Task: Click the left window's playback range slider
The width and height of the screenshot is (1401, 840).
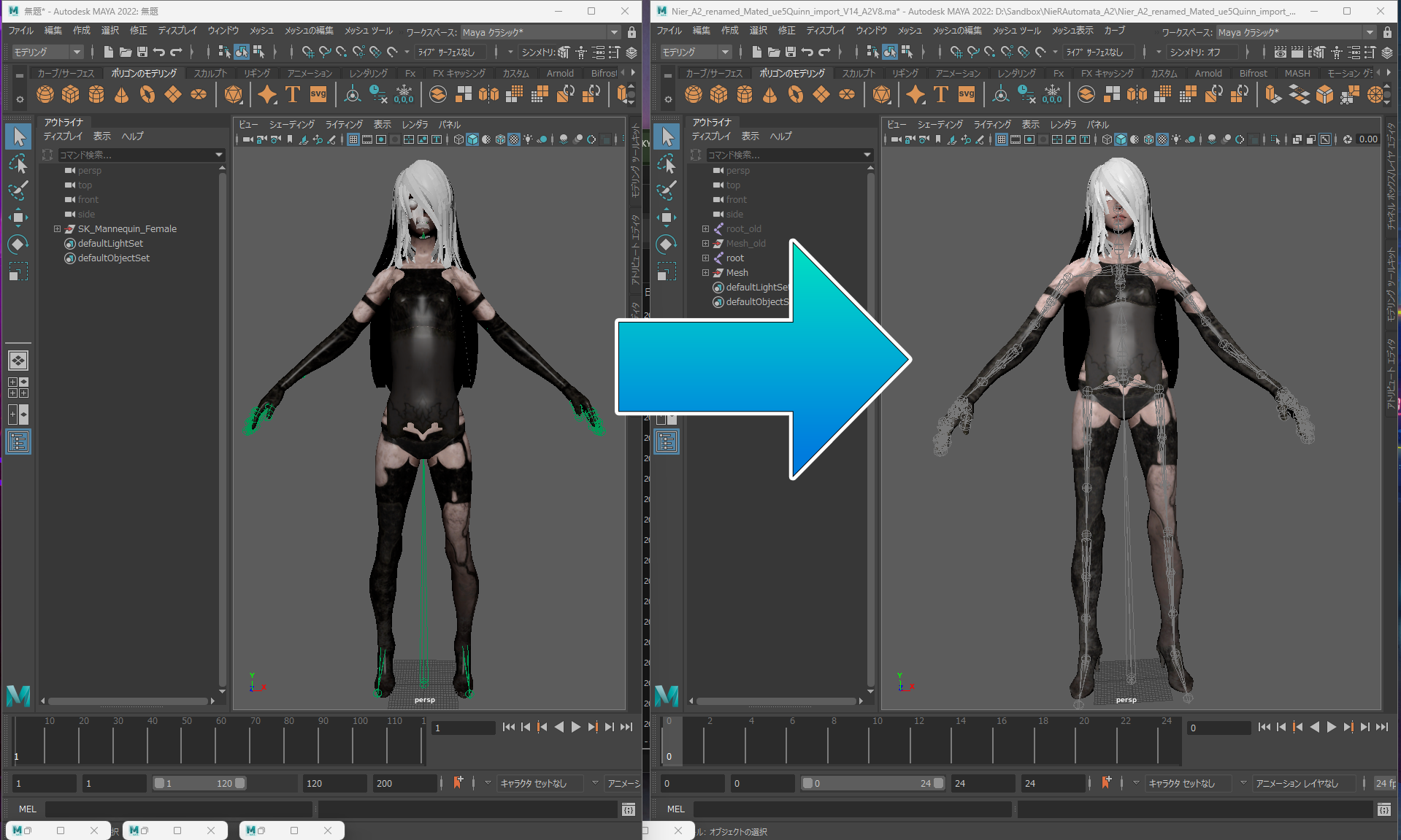Action: pos(199,783)
